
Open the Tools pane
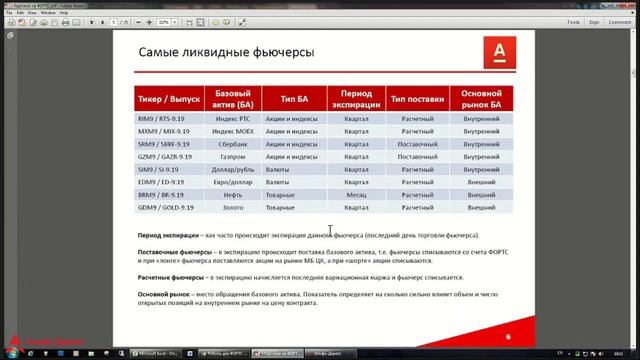(573, 22)
